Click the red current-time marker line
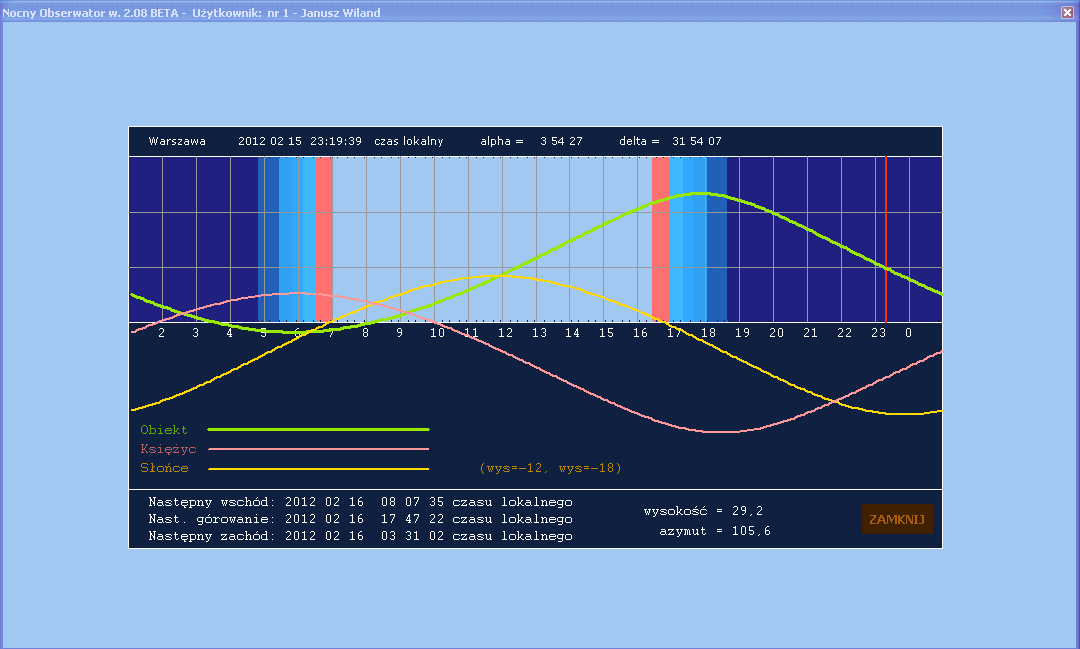 click(x=886, y=239)
